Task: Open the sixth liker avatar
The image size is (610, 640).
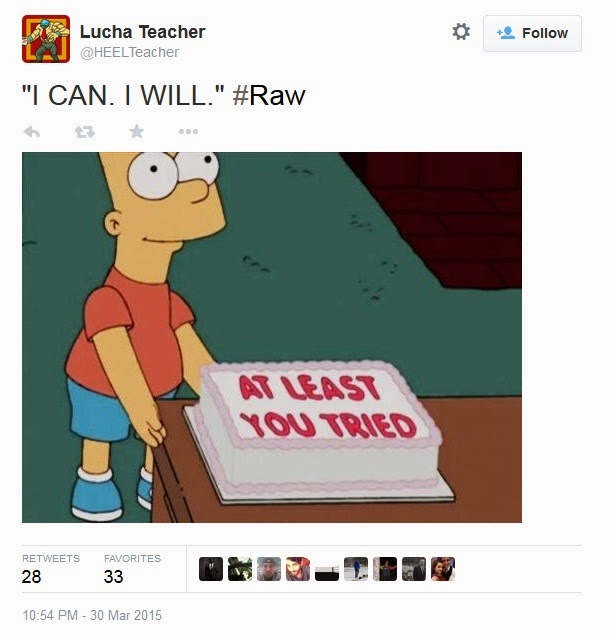Action: [356, 569]
